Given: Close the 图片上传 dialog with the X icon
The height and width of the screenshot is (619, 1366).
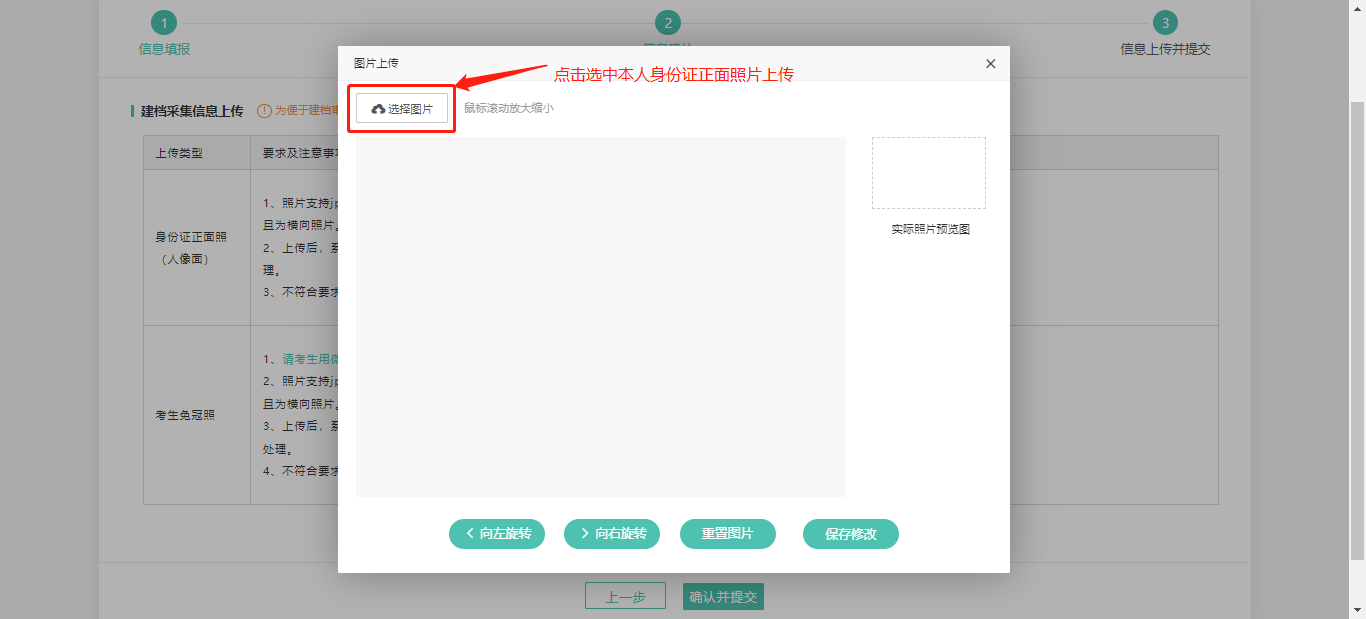Looking at the screenshot, I should pyautogui.click(x=990, y=63).
